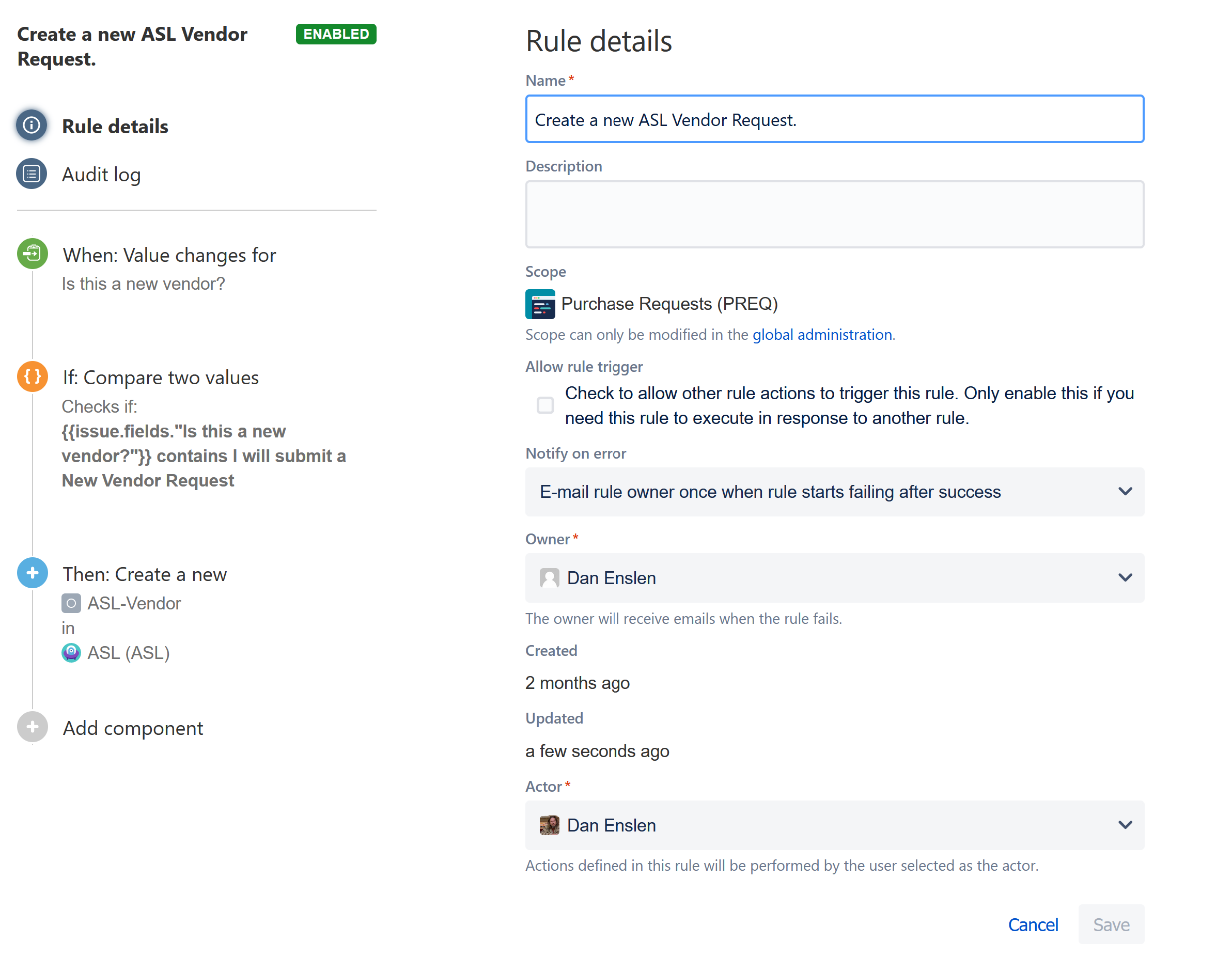Click the empty Description text area

click(x=834, y=214)
